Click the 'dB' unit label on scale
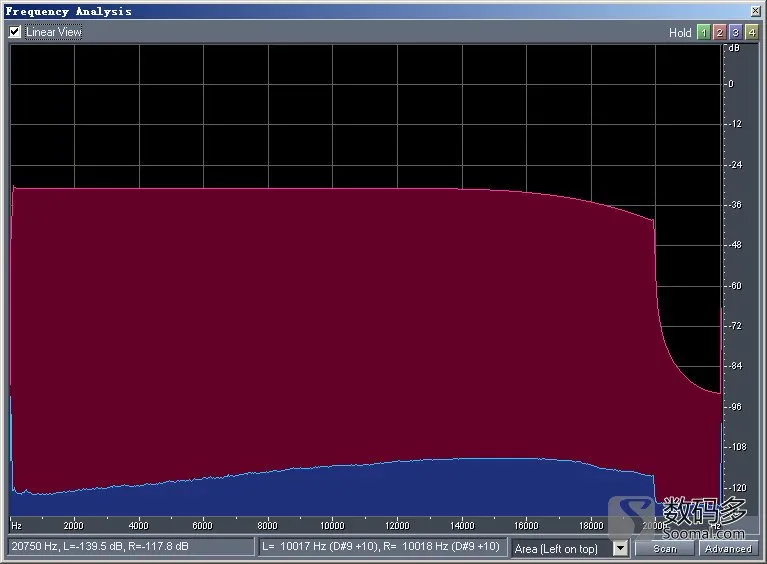Viewport: 767px width, 564px height. pos(734,48)
